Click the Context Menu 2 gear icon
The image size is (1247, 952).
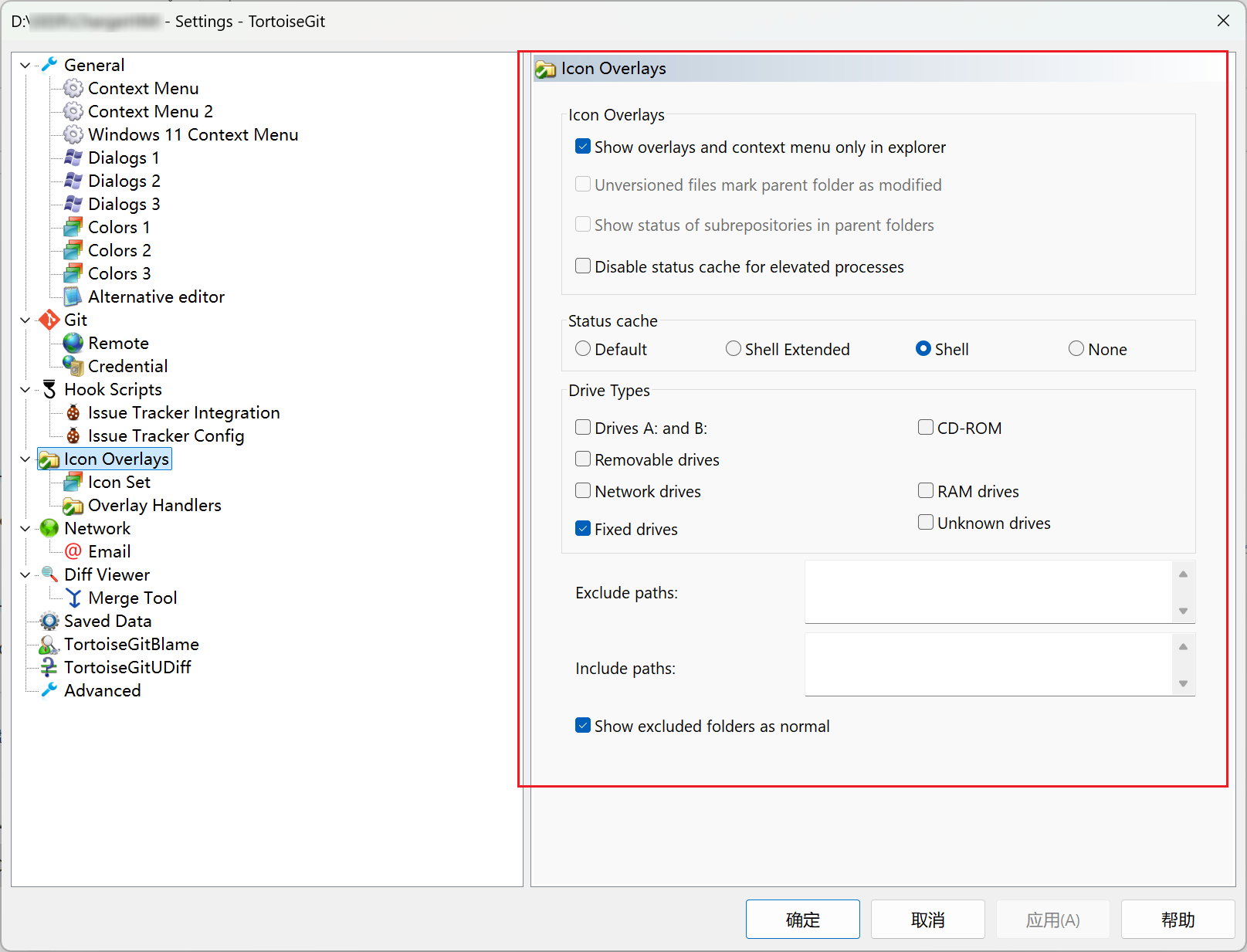click(x=73, y=111)
